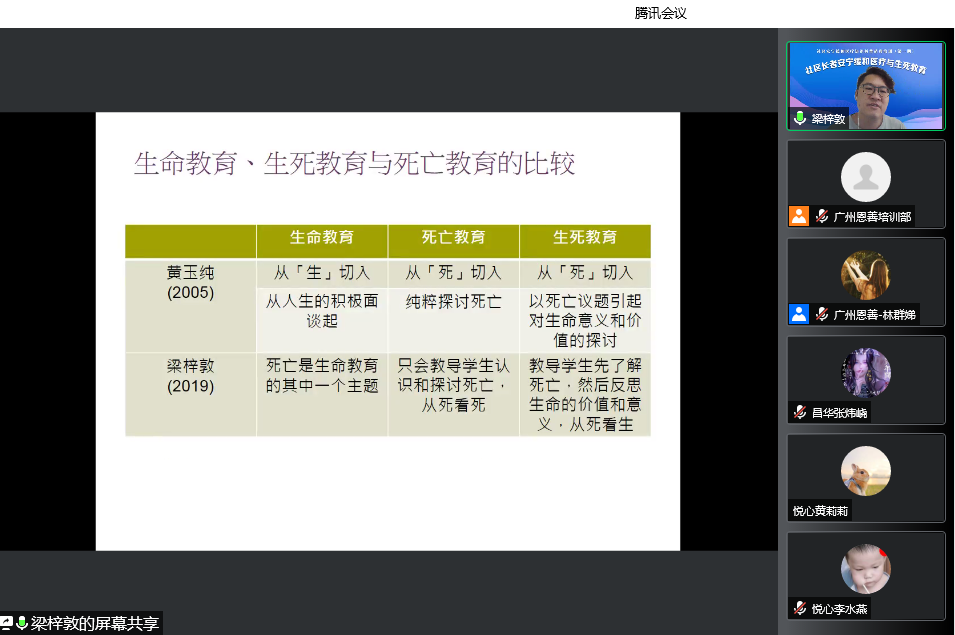Click the cell 只会教导学生认识和探讨死亡，从死看死
Image resolution: width=955 pixels, height=635 pixels.
(x=453, y=395)
